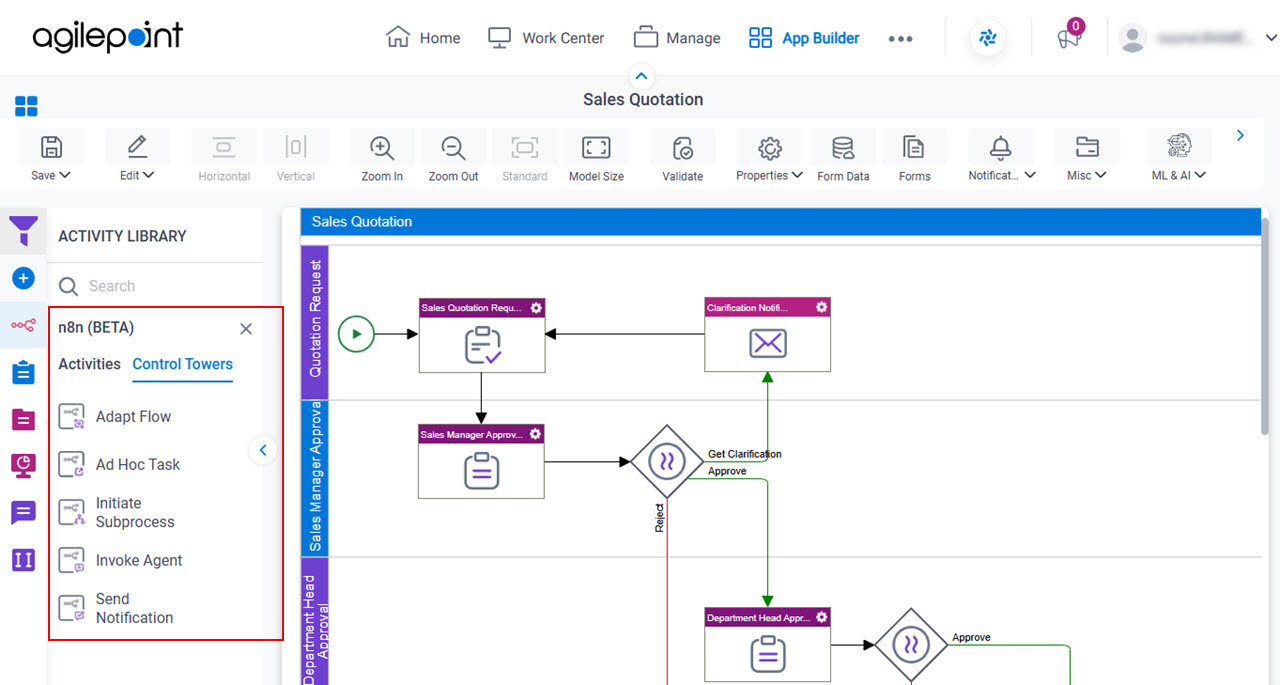The width and height of the screenshot is (1280, 685).
Task: Select the Adapt Flow activity
Action: [x=114, y=417]
